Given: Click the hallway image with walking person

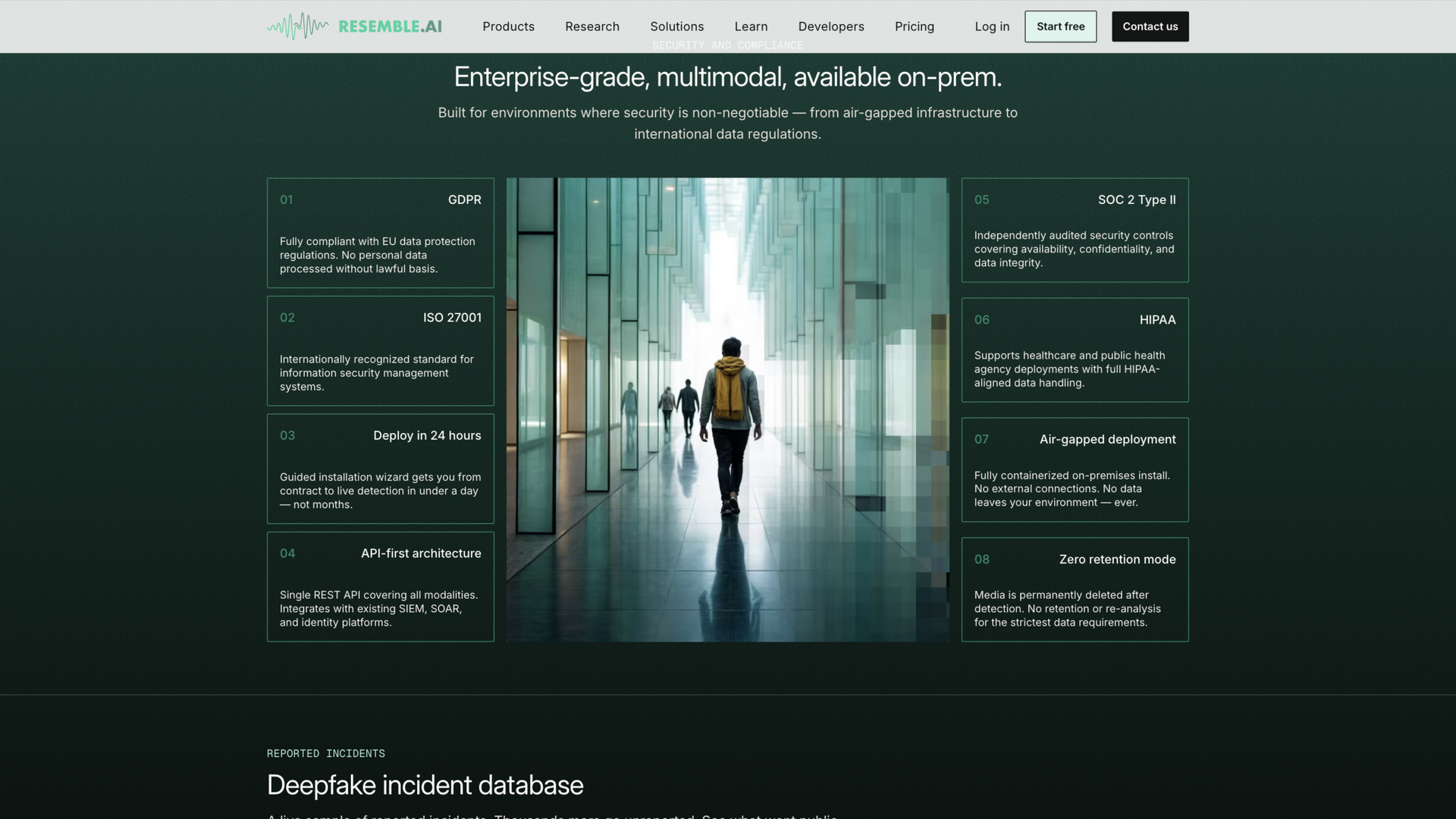Looking at the screenshot, I should coord(727,409).
